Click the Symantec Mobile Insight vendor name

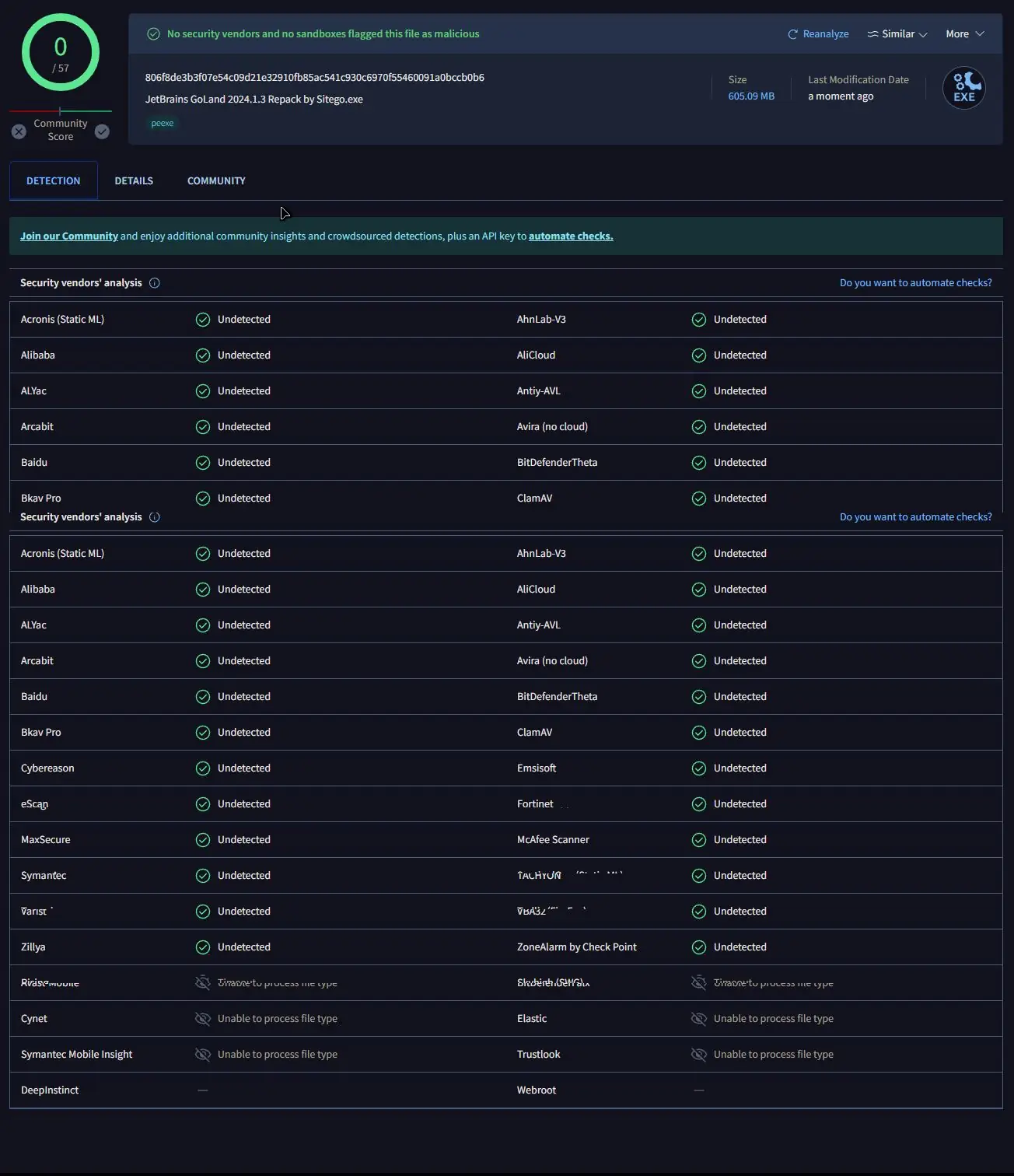pyautogui.click(x=76, y=1055)
